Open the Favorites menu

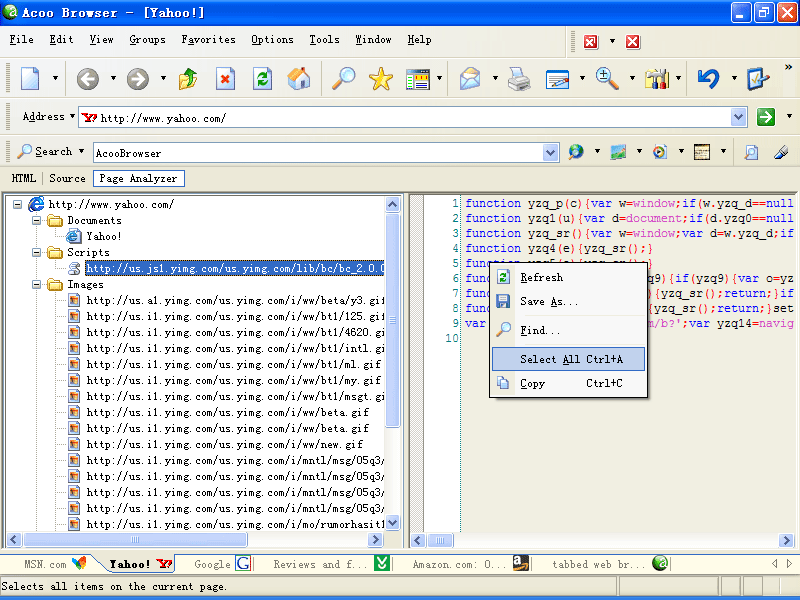click(208, 40)
